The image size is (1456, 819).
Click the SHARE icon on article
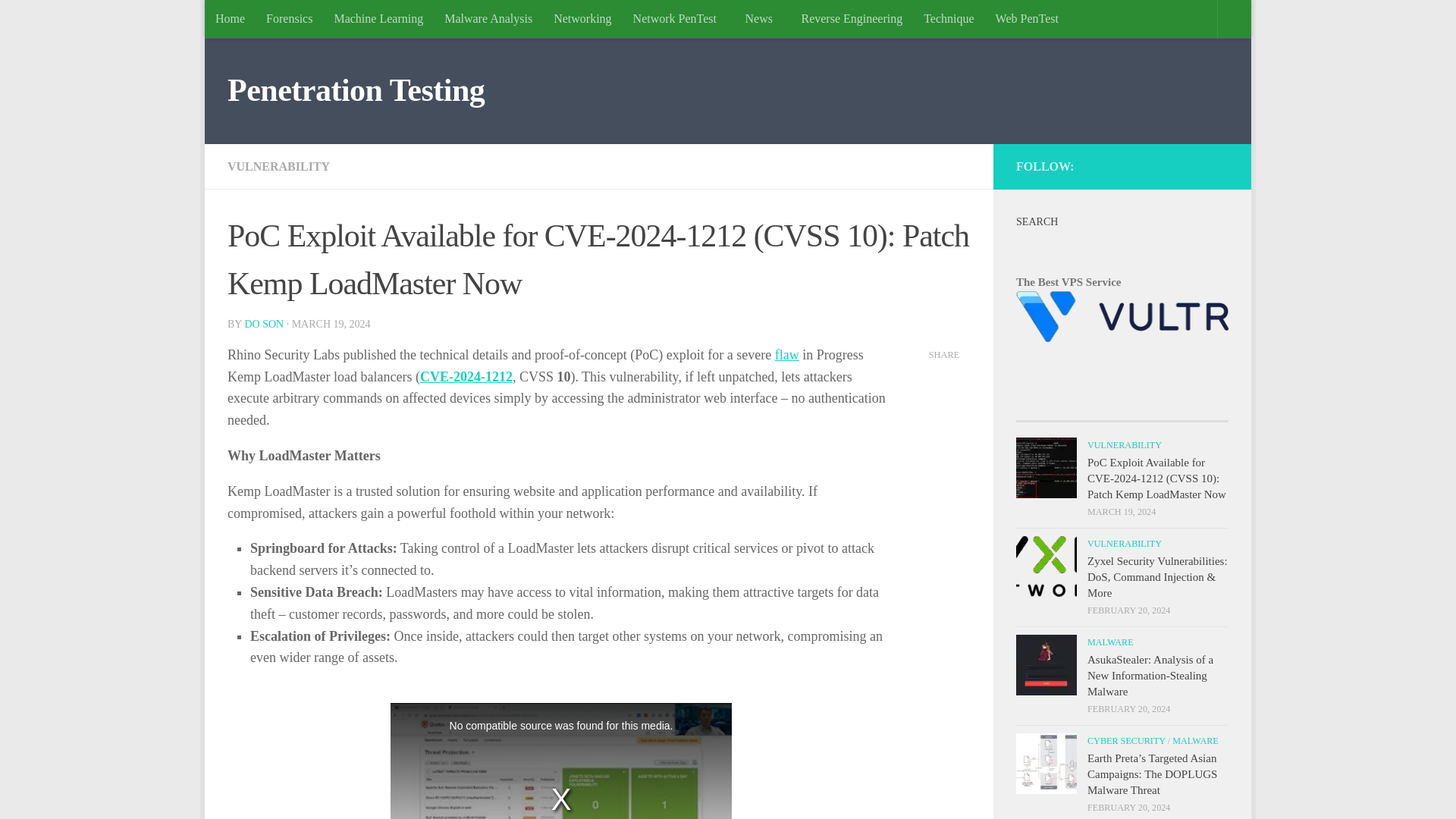pyautogui.click(x=944, y=354)
